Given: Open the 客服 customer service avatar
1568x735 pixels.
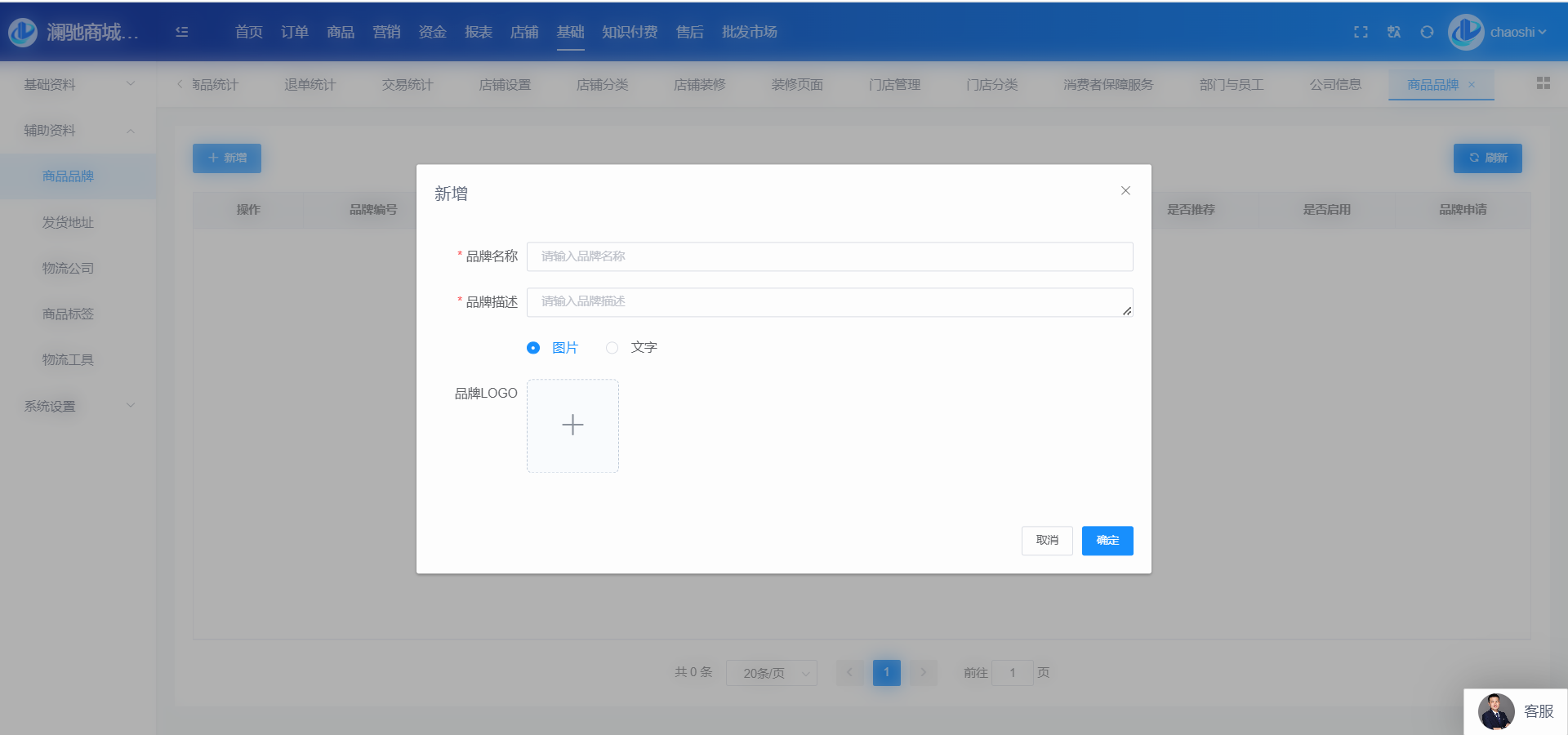Looking at the screenshot, I should 1496,711.
